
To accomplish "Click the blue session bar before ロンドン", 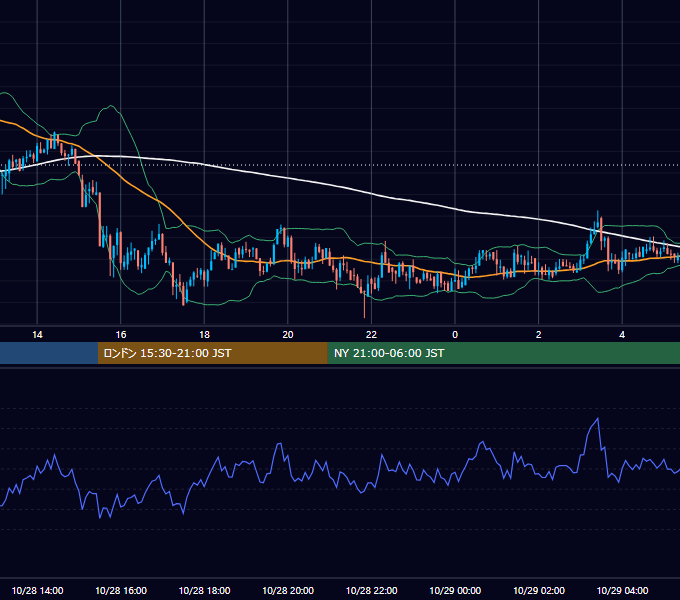I will (49, 353).
